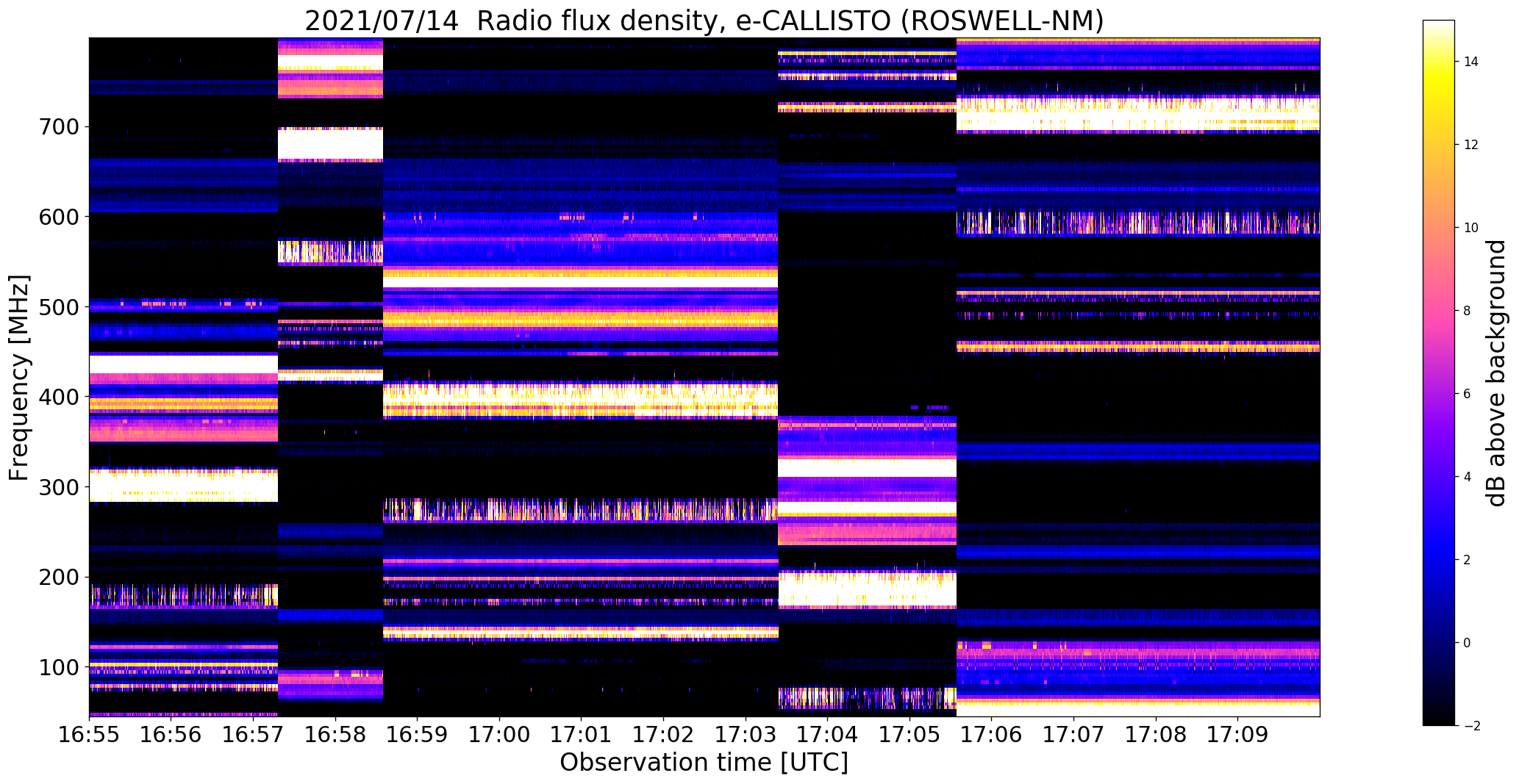
Task: Click the 17:07 time tick label
Action: 1074,735
